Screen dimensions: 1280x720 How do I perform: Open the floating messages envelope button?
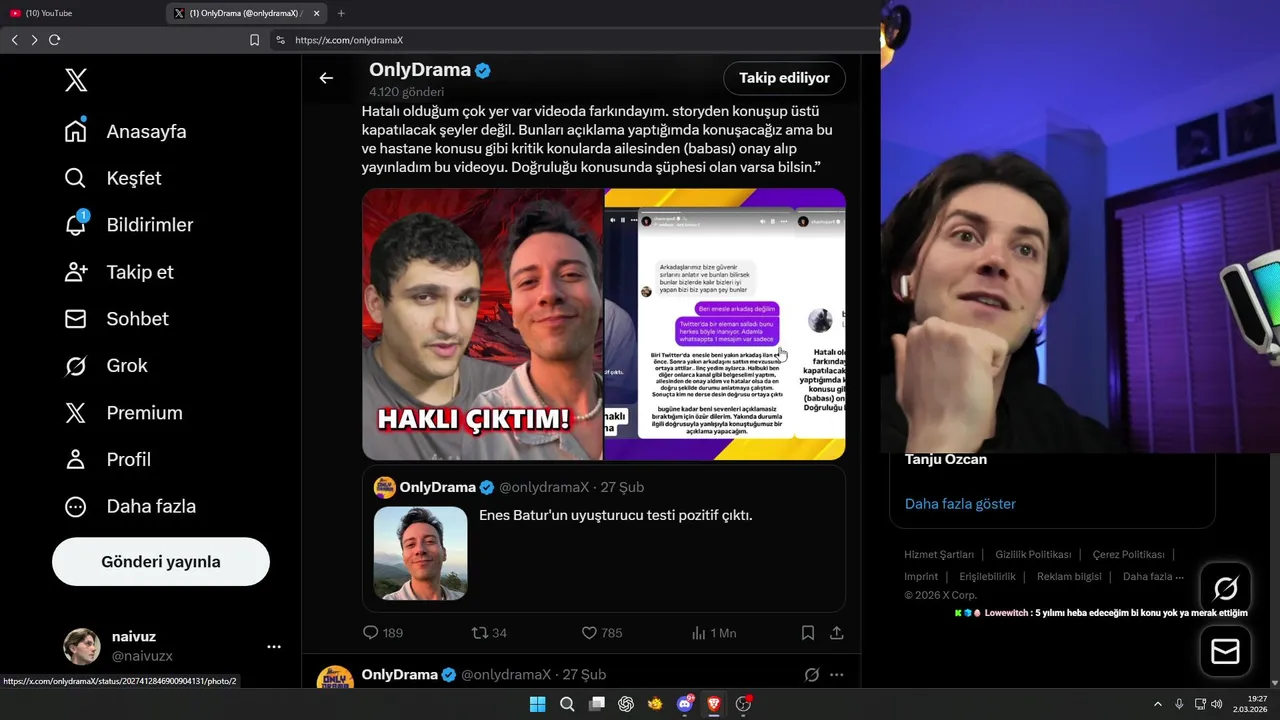pyautogui.click(x=1225, y=652)
